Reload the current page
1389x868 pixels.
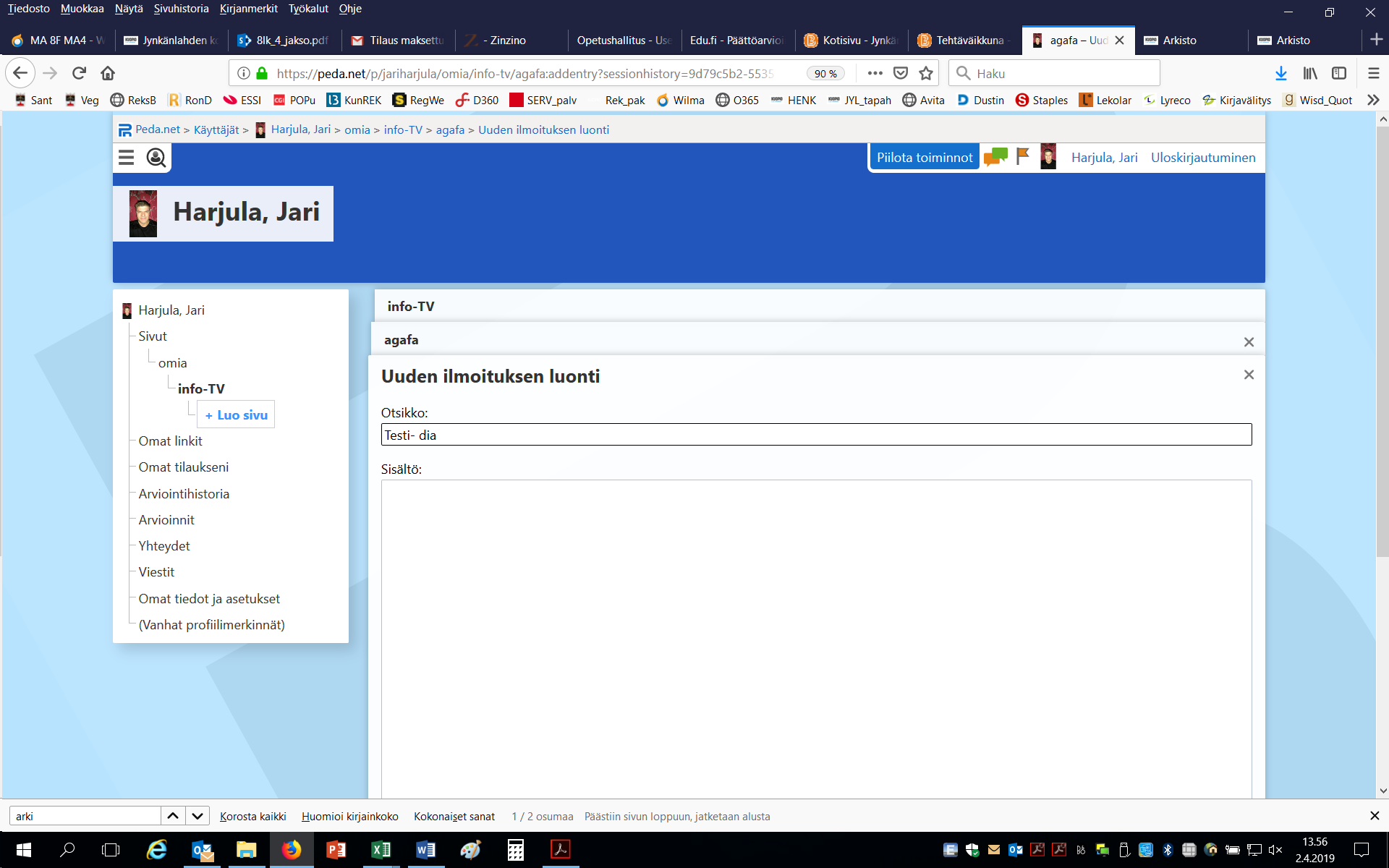pyautogui.click(x=80, y=73)
